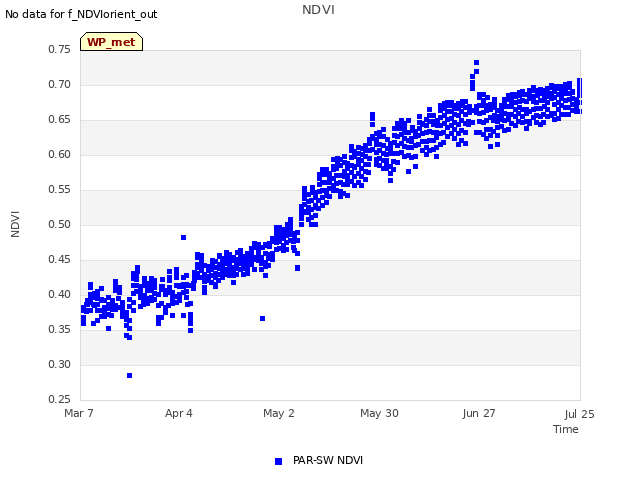Image resolution: width=640 pixels, height=480 pixels.
Task: Click the Mar 7 x-axis label
Action: (78, 413)
